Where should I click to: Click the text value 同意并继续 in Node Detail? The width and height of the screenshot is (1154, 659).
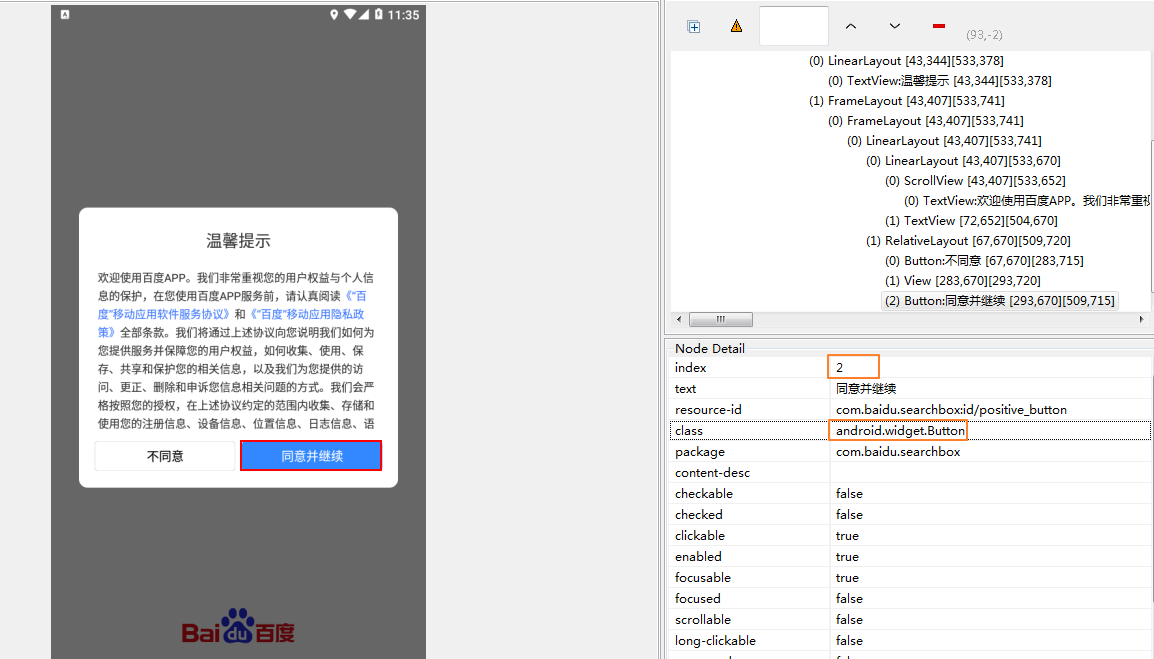(866, 389)
